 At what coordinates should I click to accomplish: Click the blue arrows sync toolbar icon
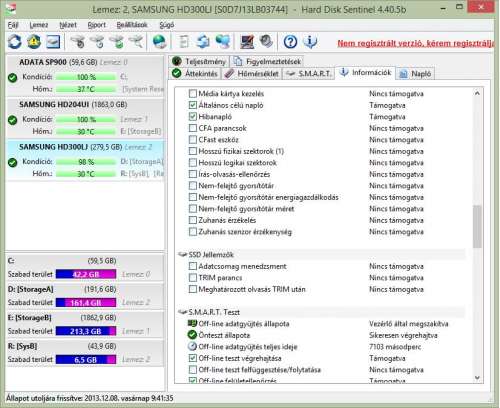203,42
